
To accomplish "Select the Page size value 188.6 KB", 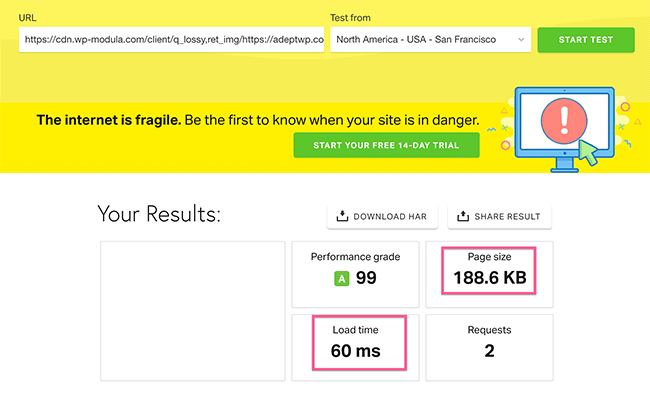I will coord(490,278).
